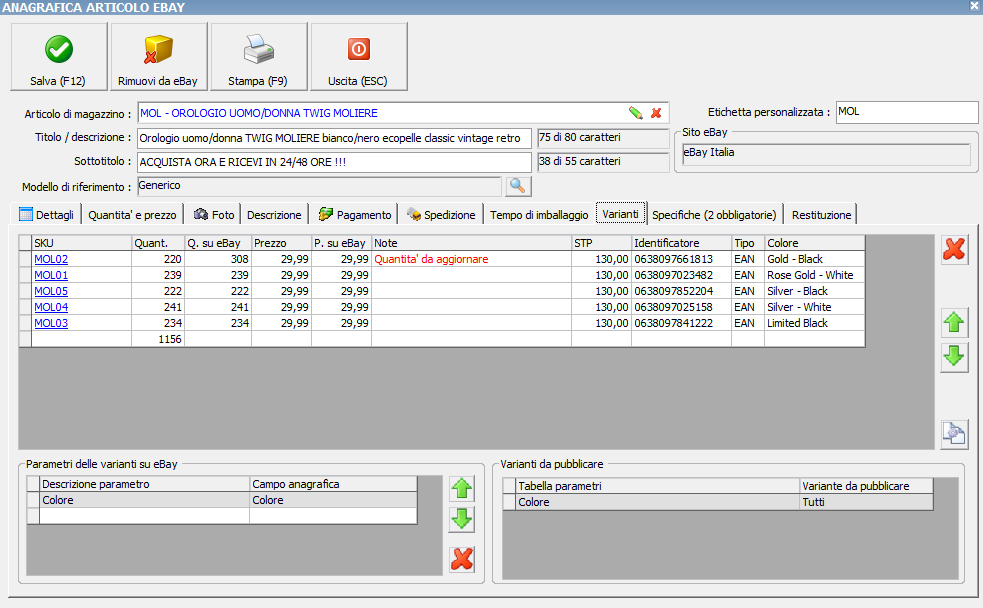
Task: Click the magnifier next to Modello di riferimento
Action: 517,186
